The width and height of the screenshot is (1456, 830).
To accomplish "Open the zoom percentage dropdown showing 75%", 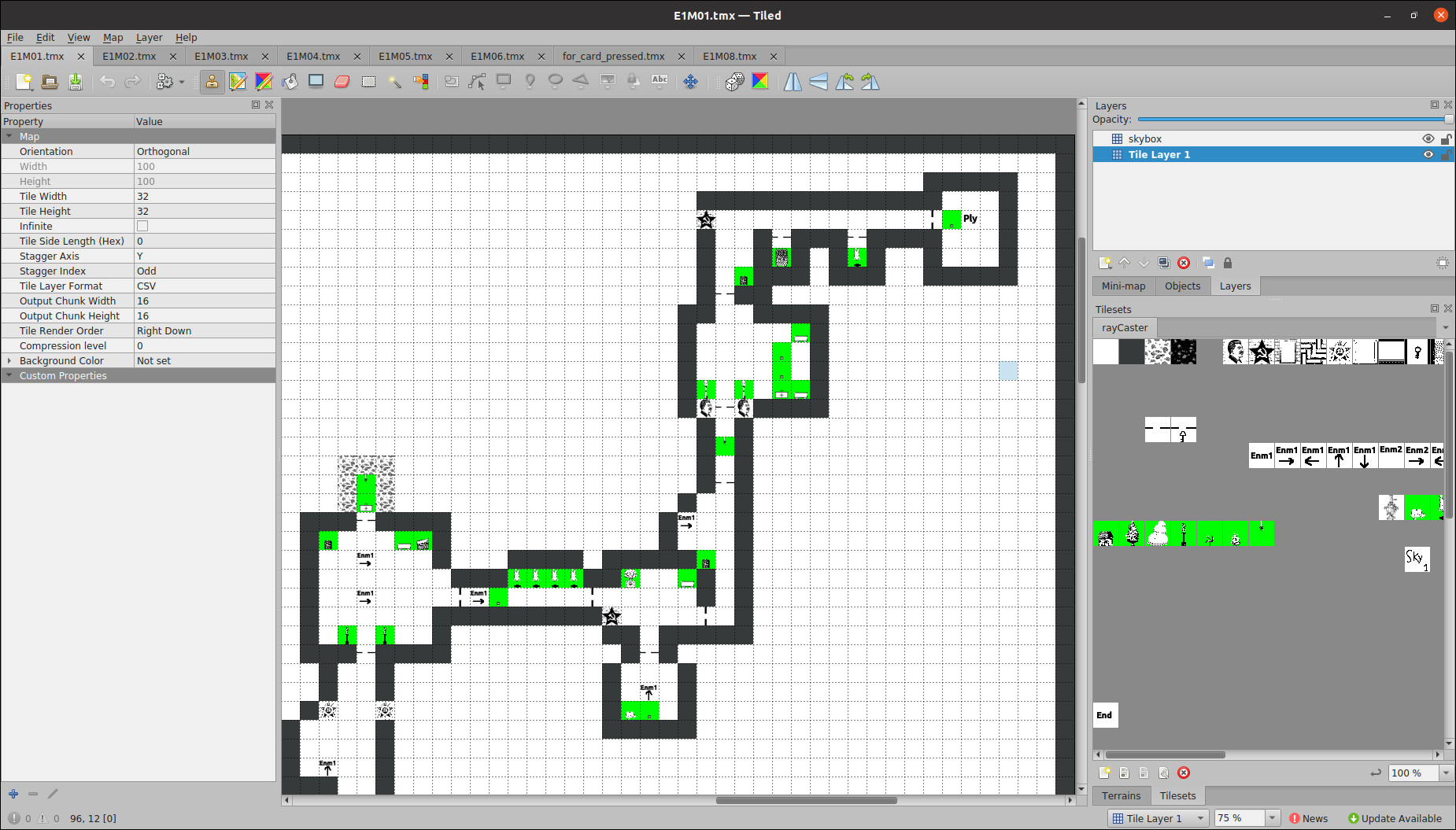I will click(x=1270, y=818).
